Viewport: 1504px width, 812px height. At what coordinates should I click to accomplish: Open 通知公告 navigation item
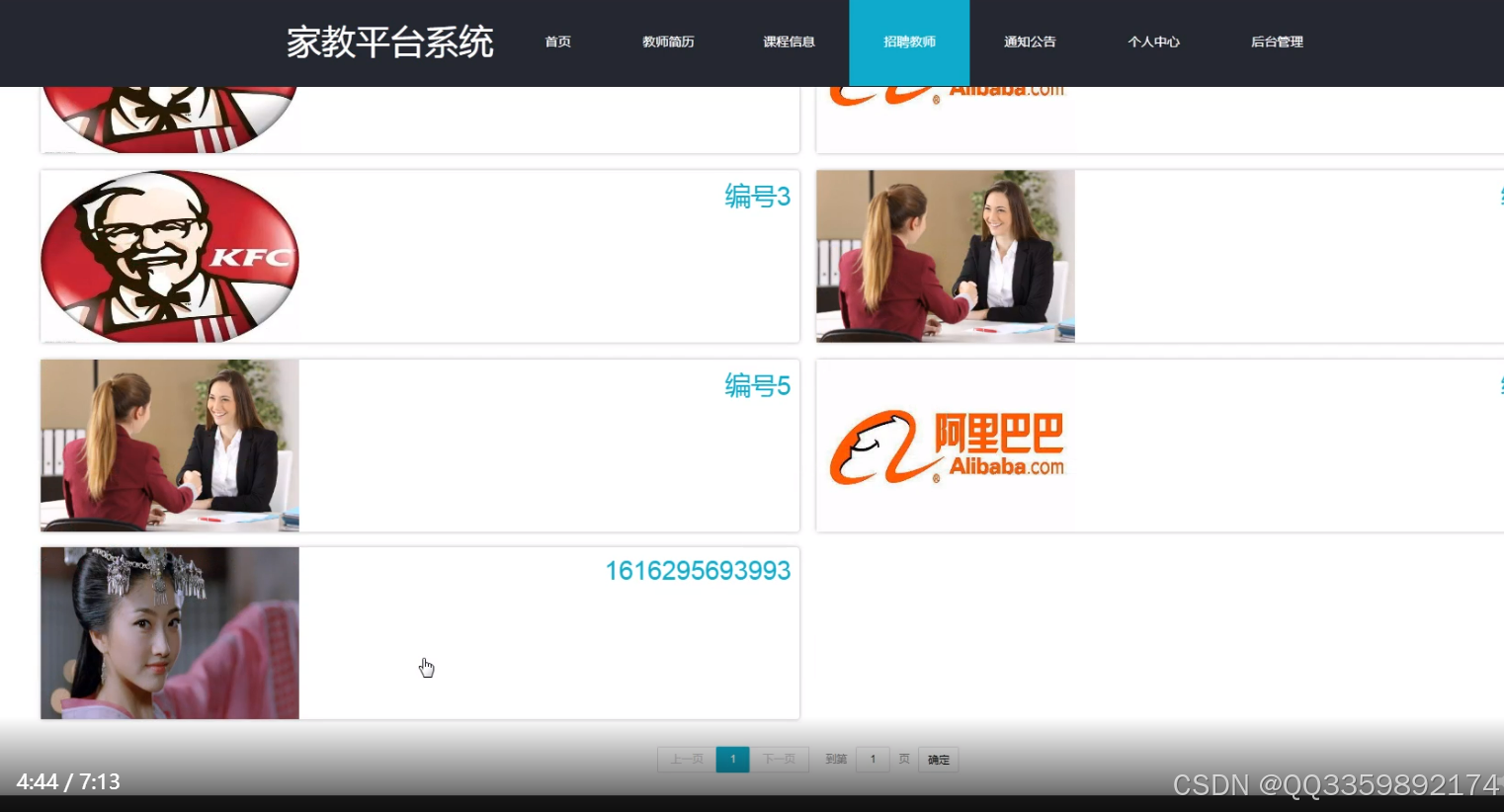[x=1030, y=41]
